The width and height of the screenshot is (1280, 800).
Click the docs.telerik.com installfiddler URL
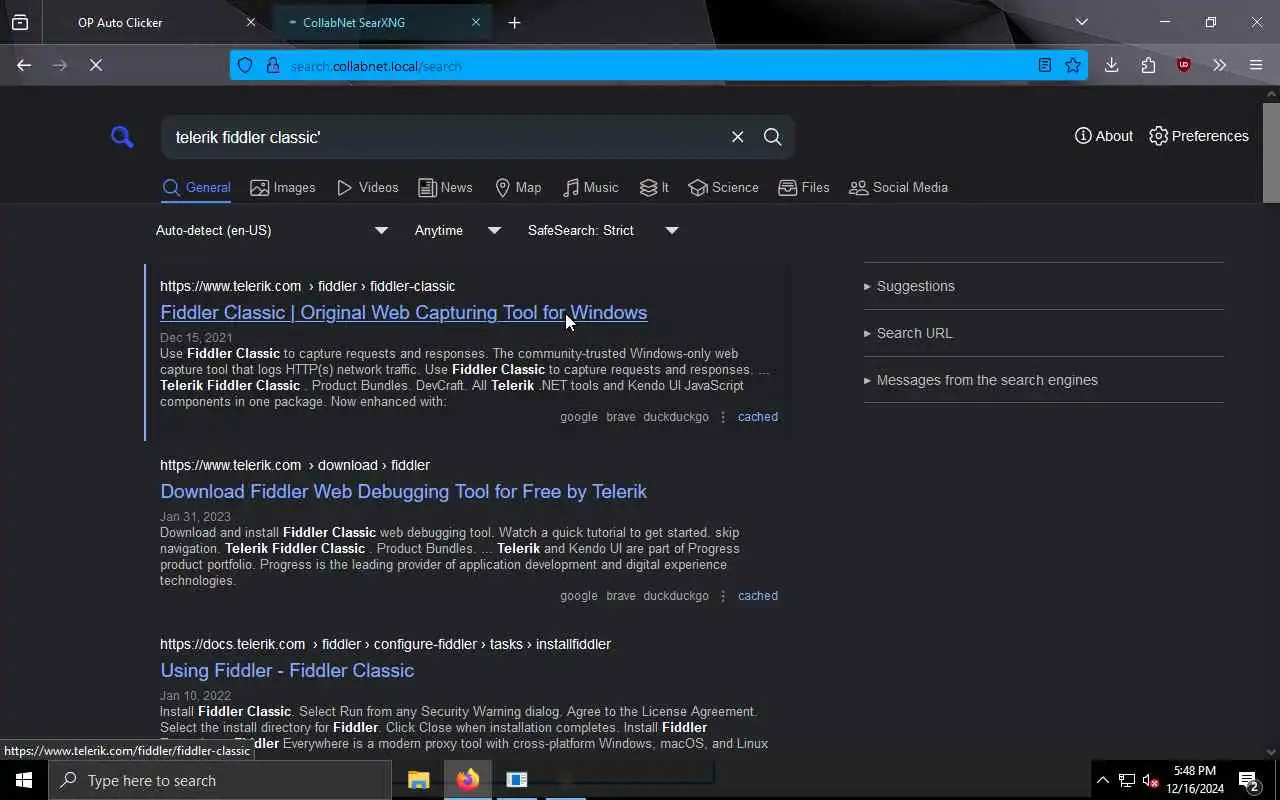(x=385, y=644)
